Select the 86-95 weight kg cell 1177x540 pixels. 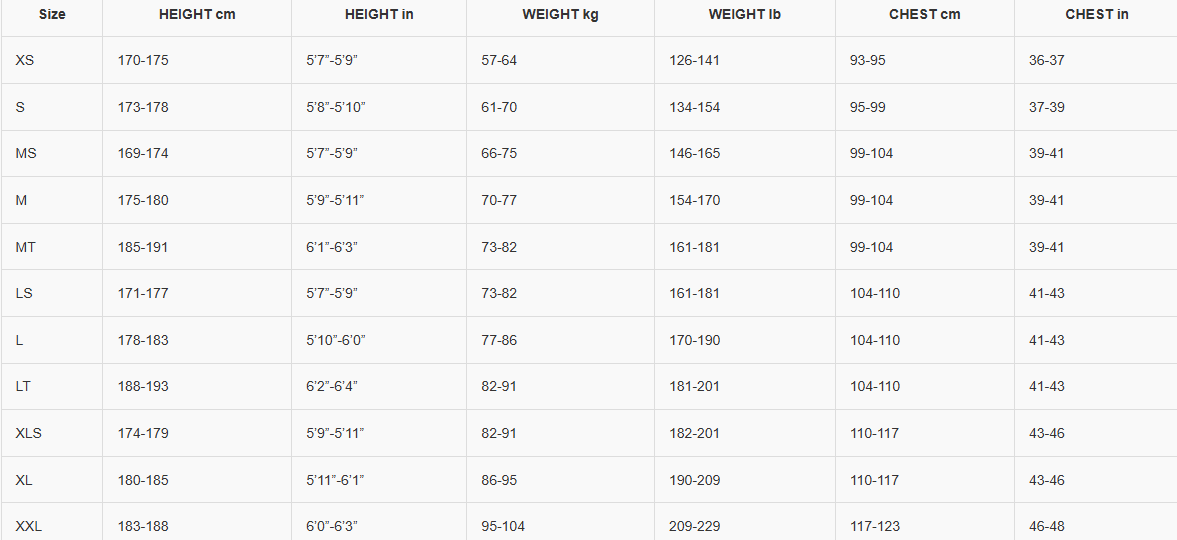499,480
